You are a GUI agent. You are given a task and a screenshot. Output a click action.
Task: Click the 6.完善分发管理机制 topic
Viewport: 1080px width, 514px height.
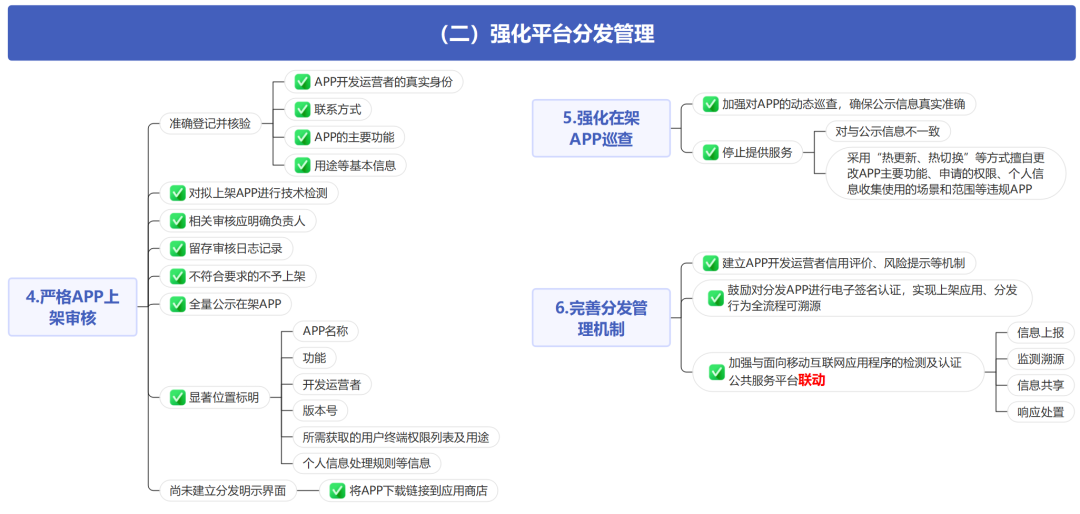pos(601,318)
